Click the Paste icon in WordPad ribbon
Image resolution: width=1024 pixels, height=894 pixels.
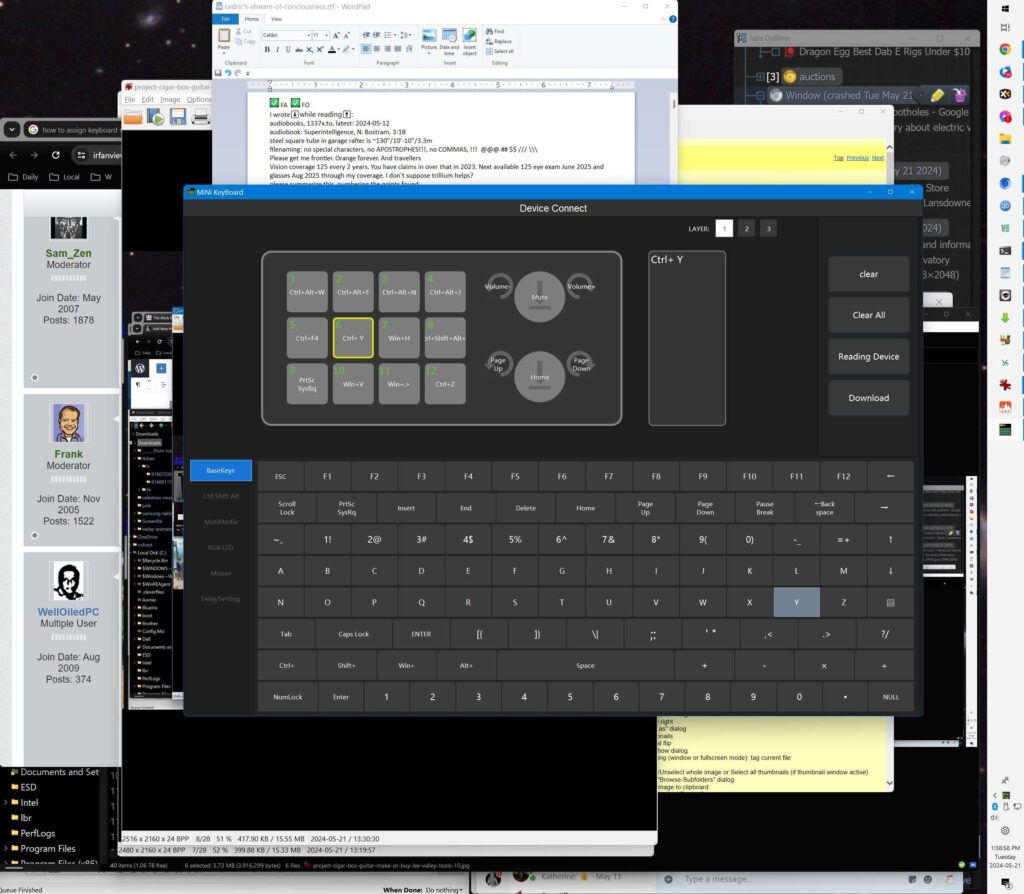[x=224, y=38]
